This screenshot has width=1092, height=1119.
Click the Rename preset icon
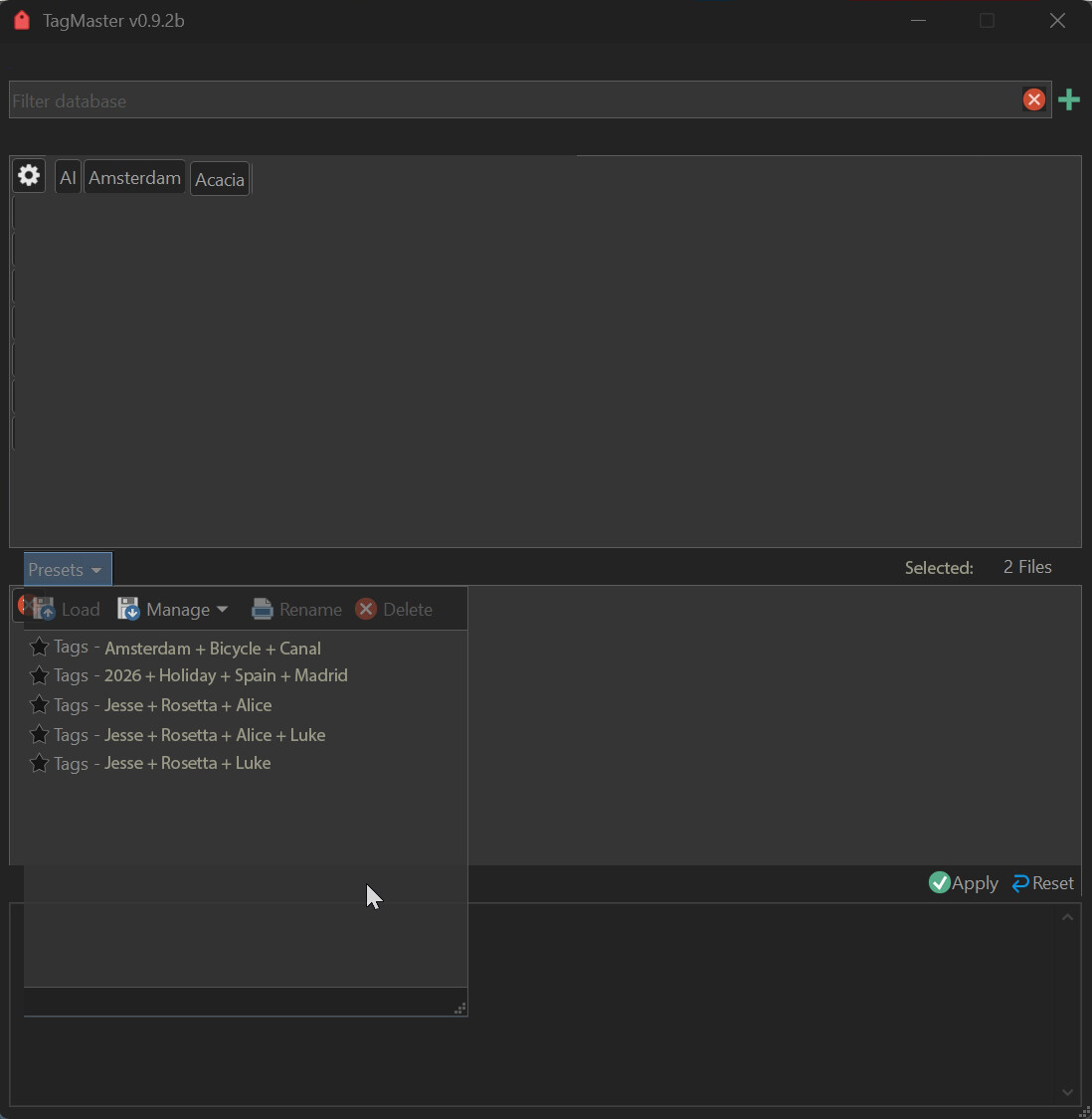pos(263,609)
